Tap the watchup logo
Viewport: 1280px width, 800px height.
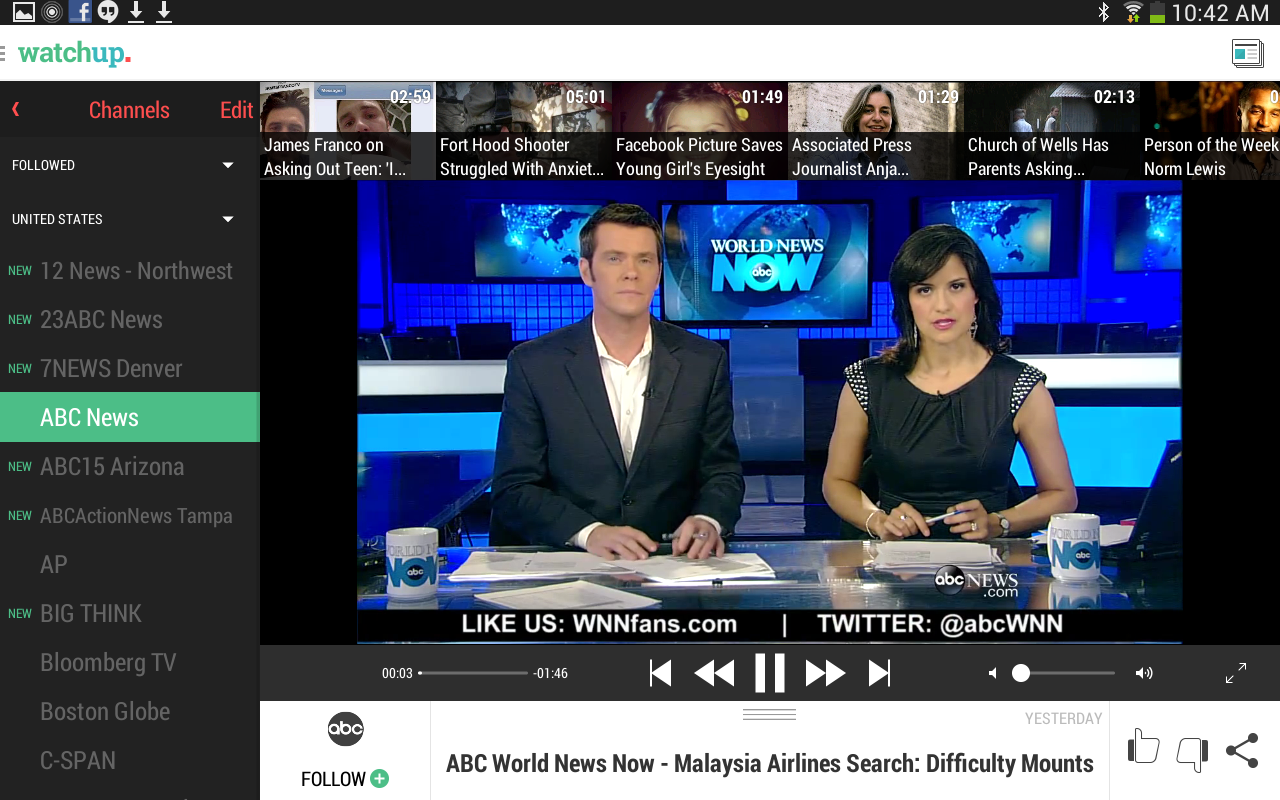coord(74,53)
